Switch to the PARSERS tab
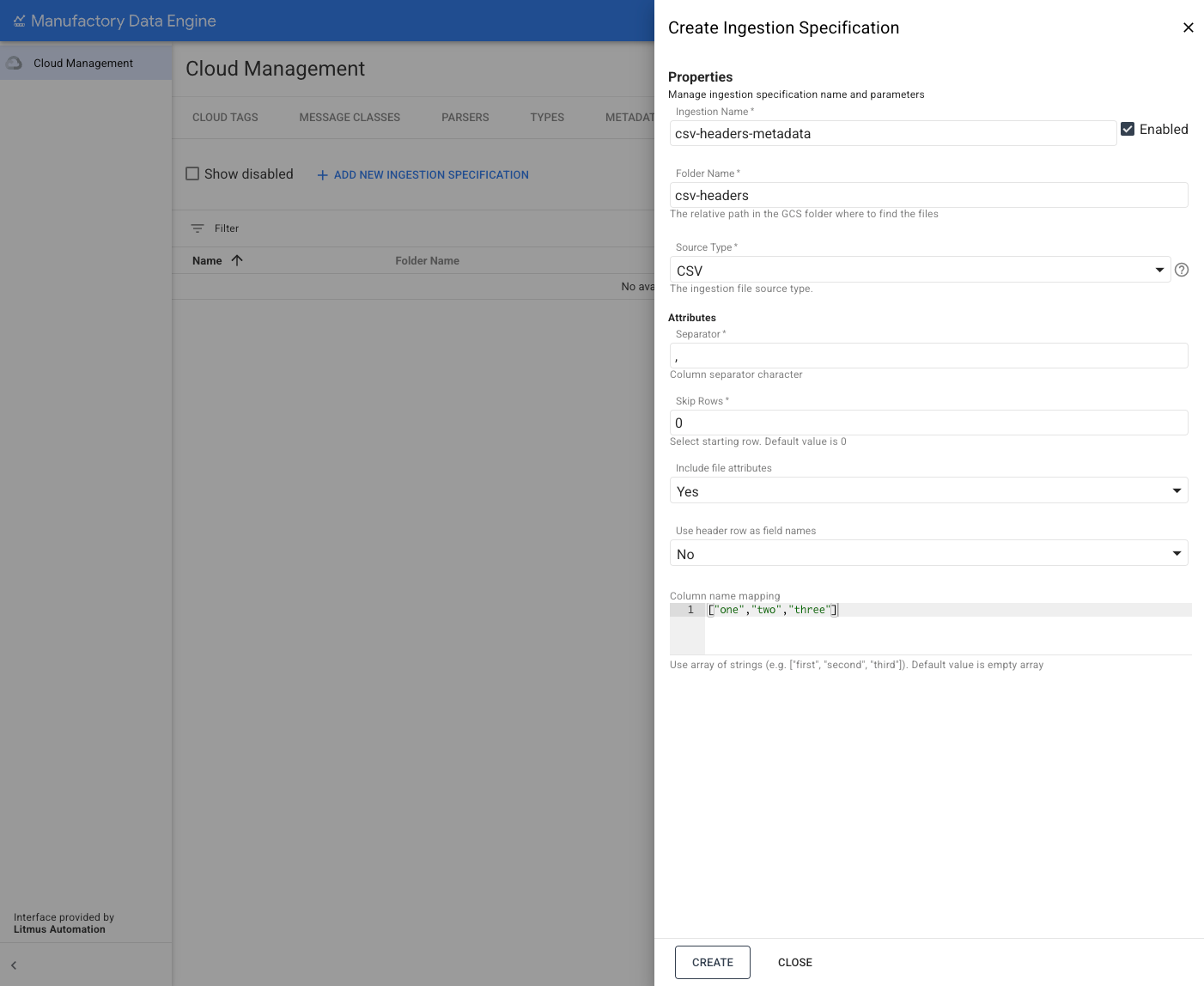Screen dimensions: 1204x986 coord(465,117)
